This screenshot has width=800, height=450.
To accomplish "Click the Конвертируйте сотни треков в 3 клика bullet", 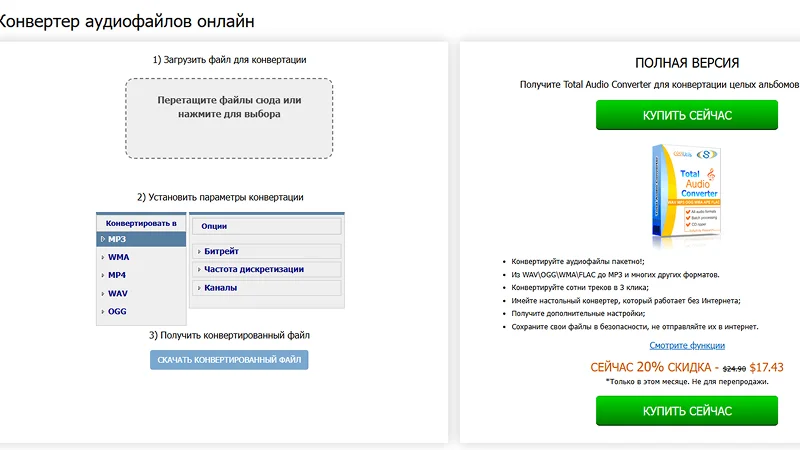I will point(580,287).
